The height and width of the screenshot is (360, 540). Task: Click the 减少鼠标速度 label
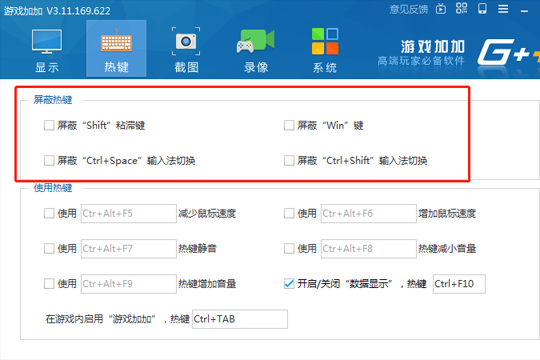click(x=207, y=214)
